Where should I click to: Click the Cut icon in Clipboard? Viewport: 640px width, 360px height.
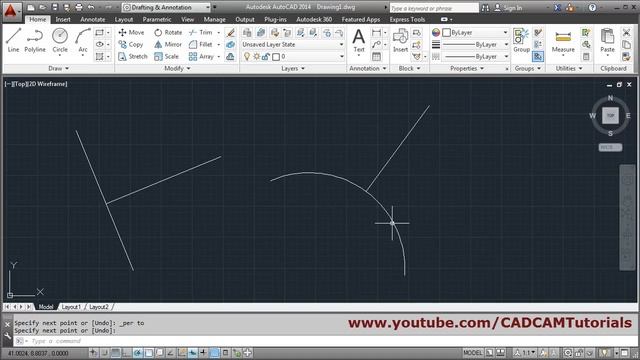click(627, 32)
